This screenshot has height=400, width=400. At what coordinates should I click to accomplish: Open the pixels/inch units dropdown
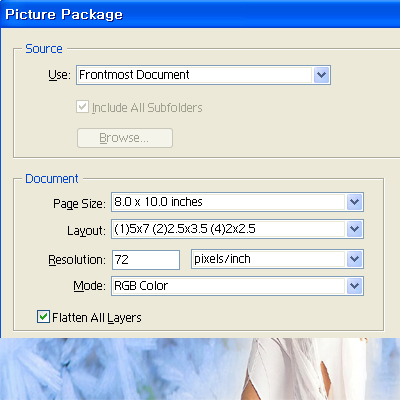pyautogui.click(x=277, y=259)
